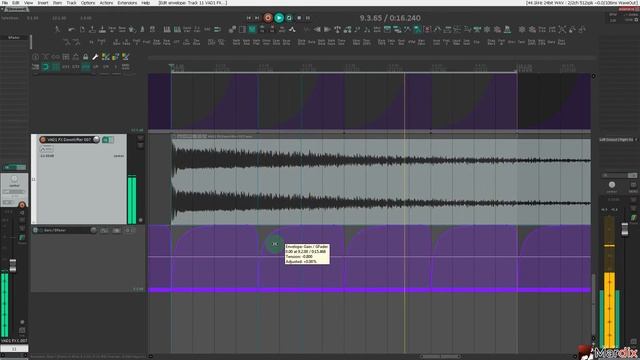Go to project end transport button
The height and width of the screenshot is (360, 640).
pyautogui.click(x=257, y=18)
